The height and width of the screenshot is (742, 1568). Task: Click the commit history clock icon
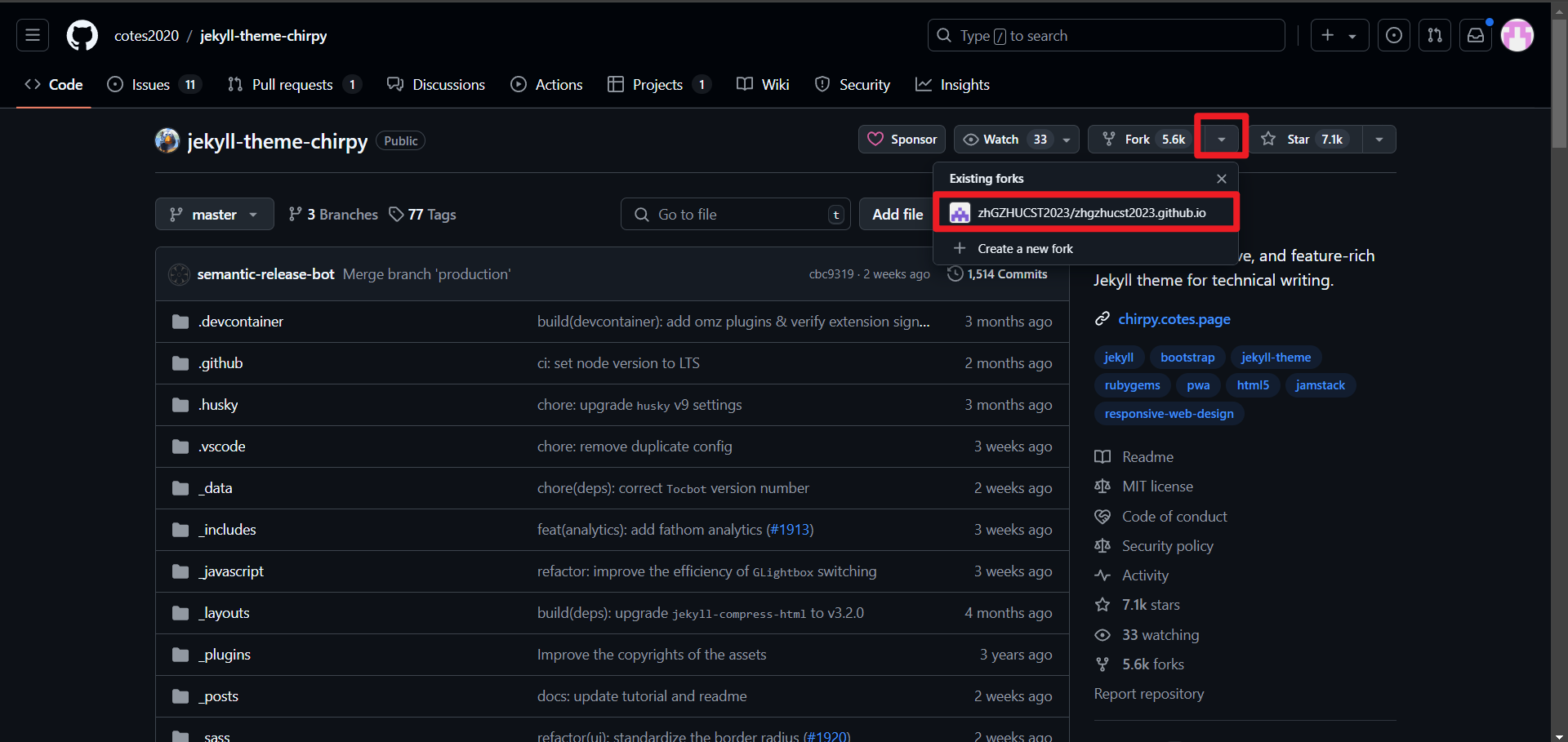tap(955, 274)
